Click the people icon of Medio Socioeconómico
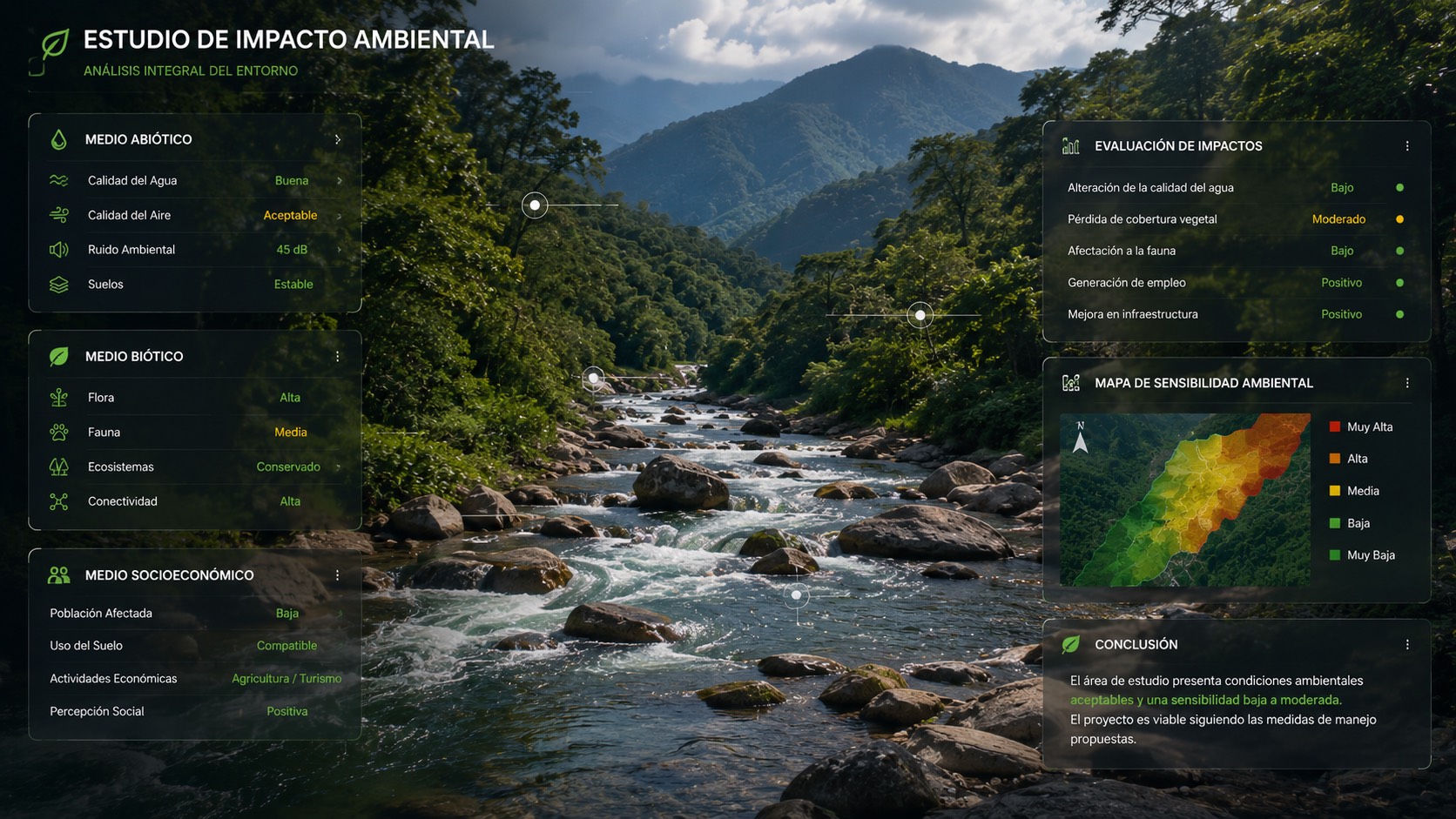The width and height of the screenshot is (1456, 819). (x=58, y=575)
